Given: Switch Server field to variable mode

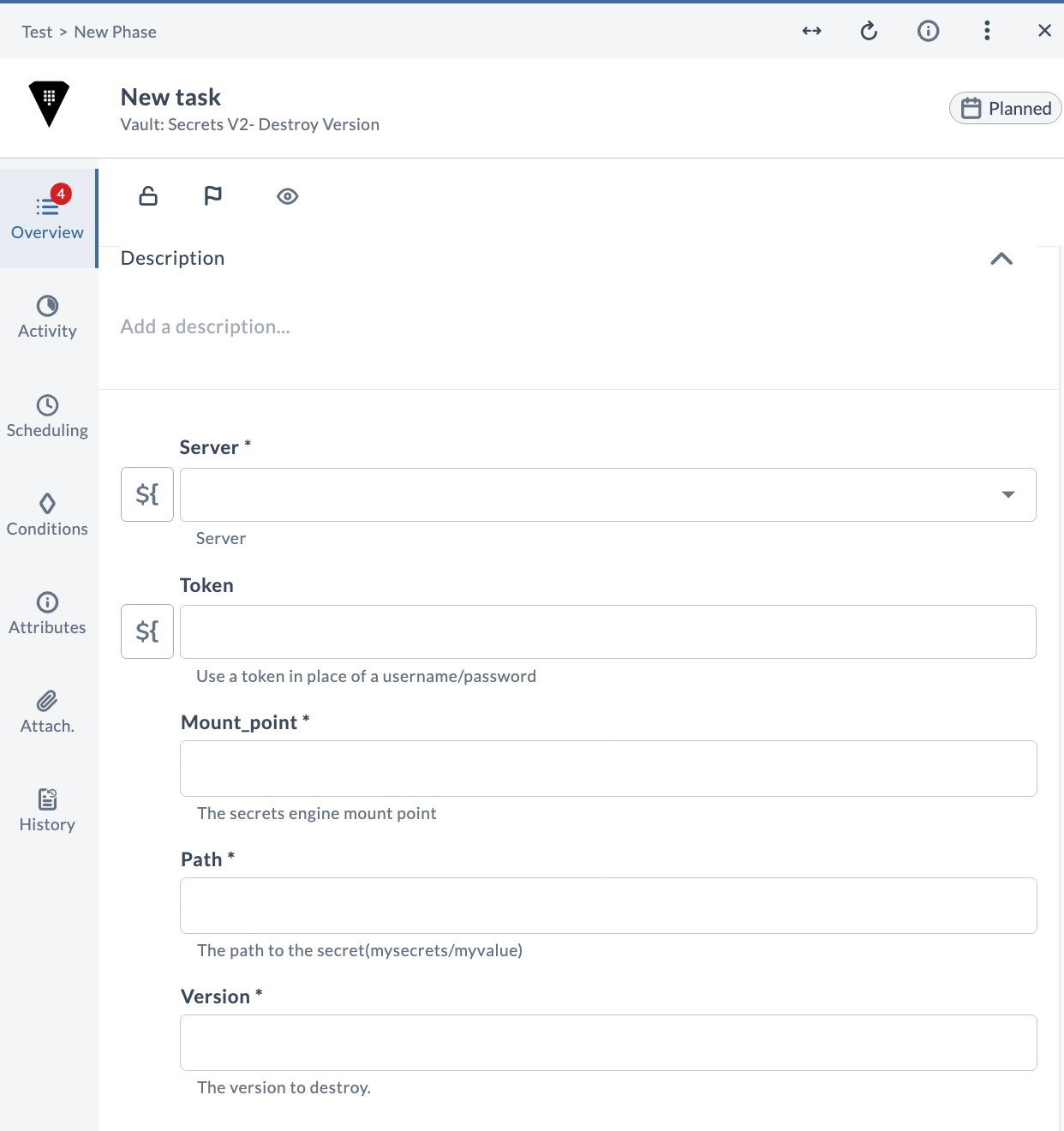Looking at the screenshot, I should [147, 494].
